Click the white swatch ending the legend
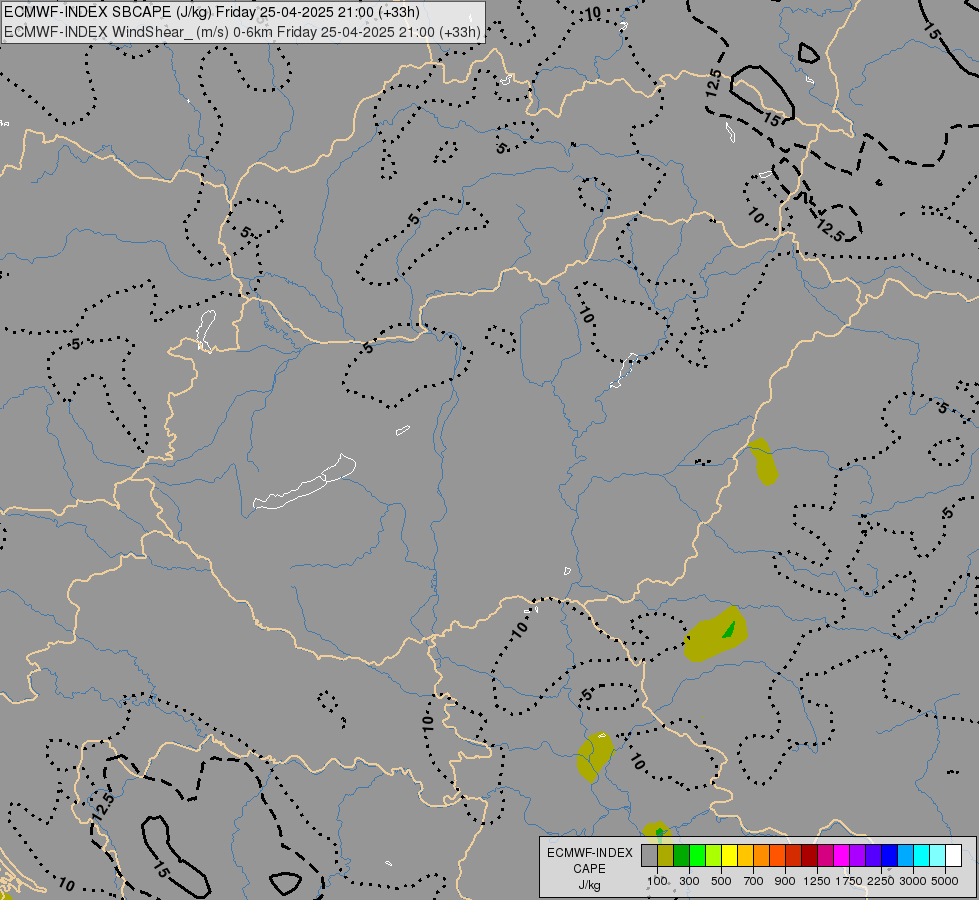This screenshot has height=900, width=979. (x=954, y=856)
